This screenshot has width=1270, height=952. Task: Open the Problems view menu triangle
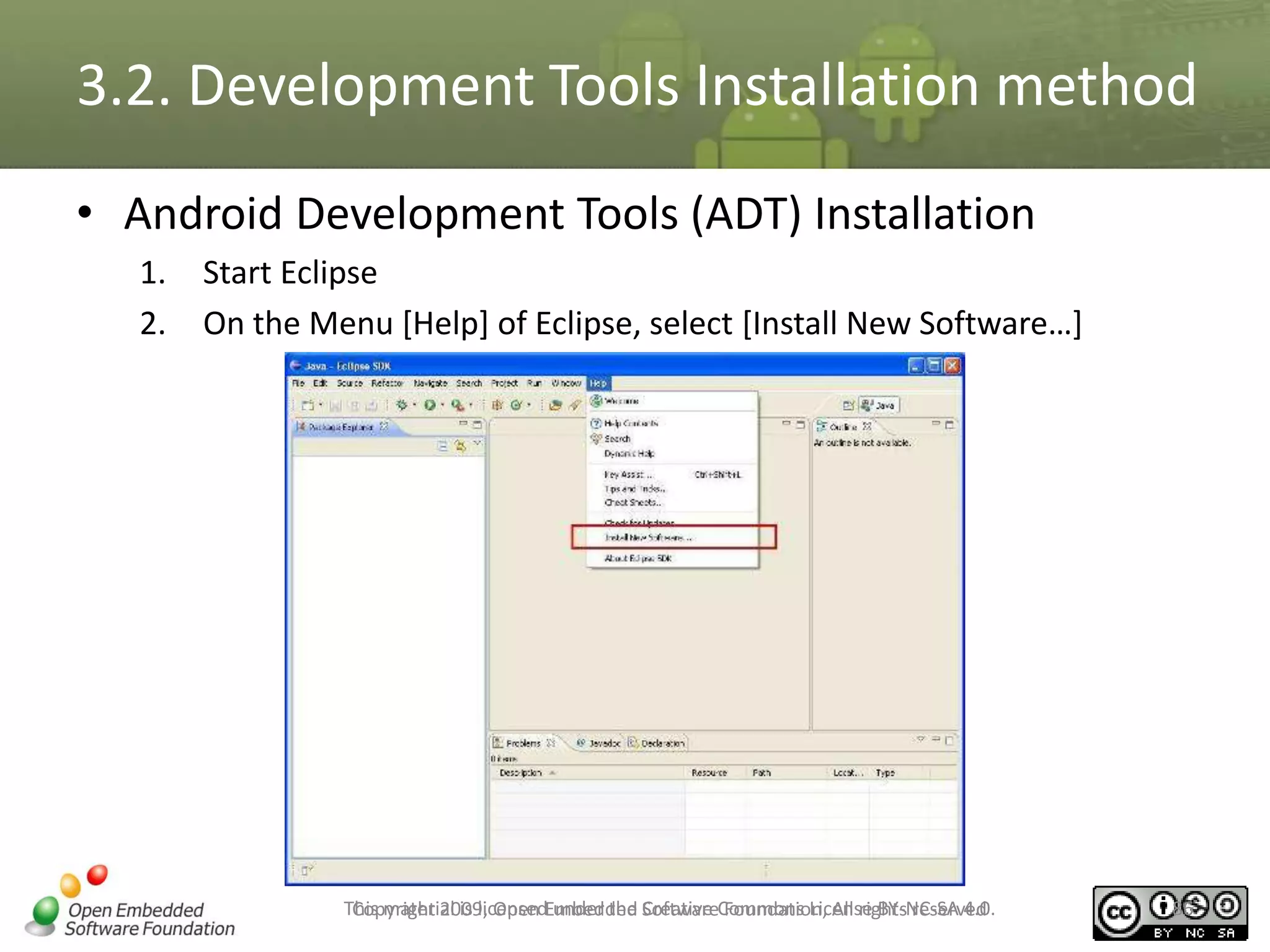tap(921, 739)
